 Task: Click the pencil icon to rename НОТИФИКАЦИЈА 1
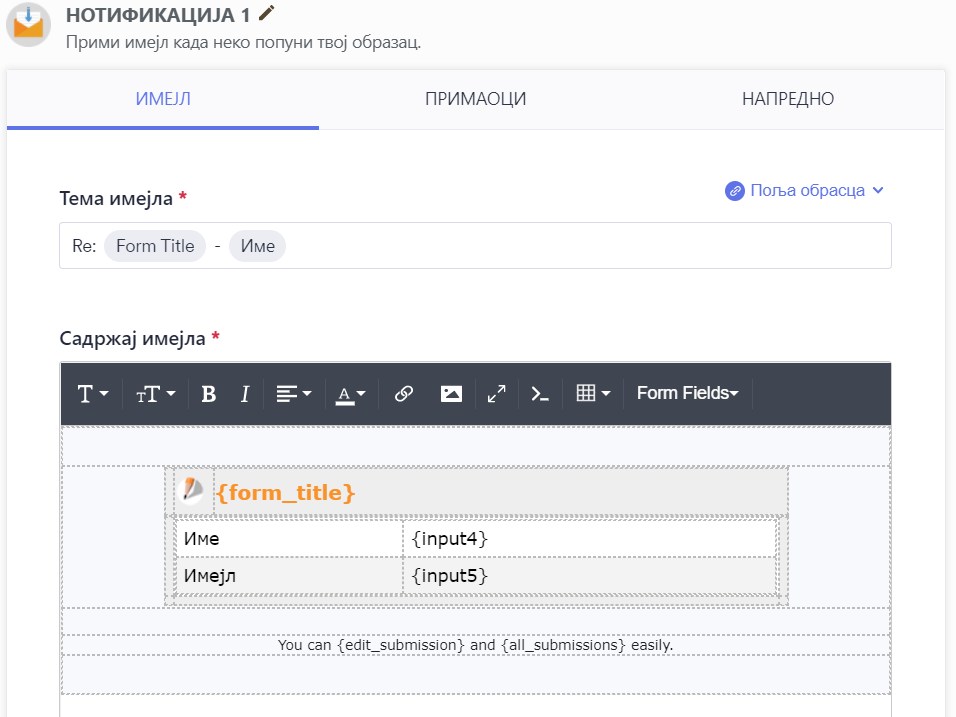[x=266, y=13]
